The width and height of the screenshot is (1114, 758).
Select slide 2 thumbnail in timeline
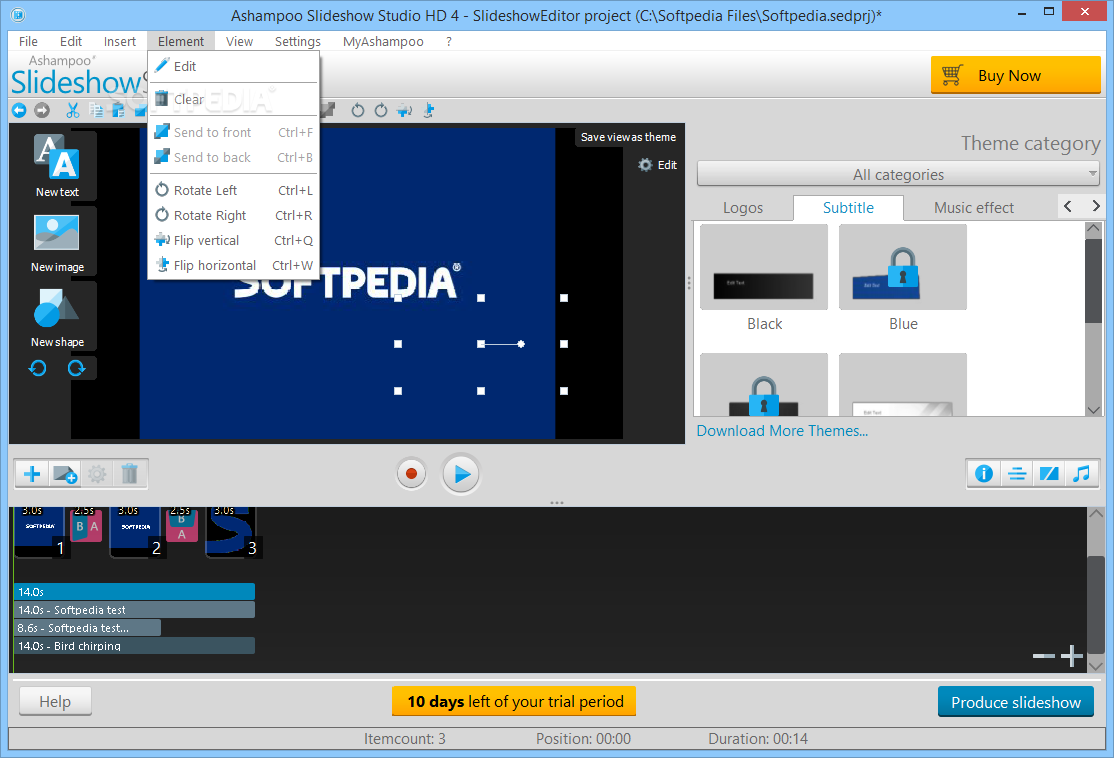coord(137,531)
